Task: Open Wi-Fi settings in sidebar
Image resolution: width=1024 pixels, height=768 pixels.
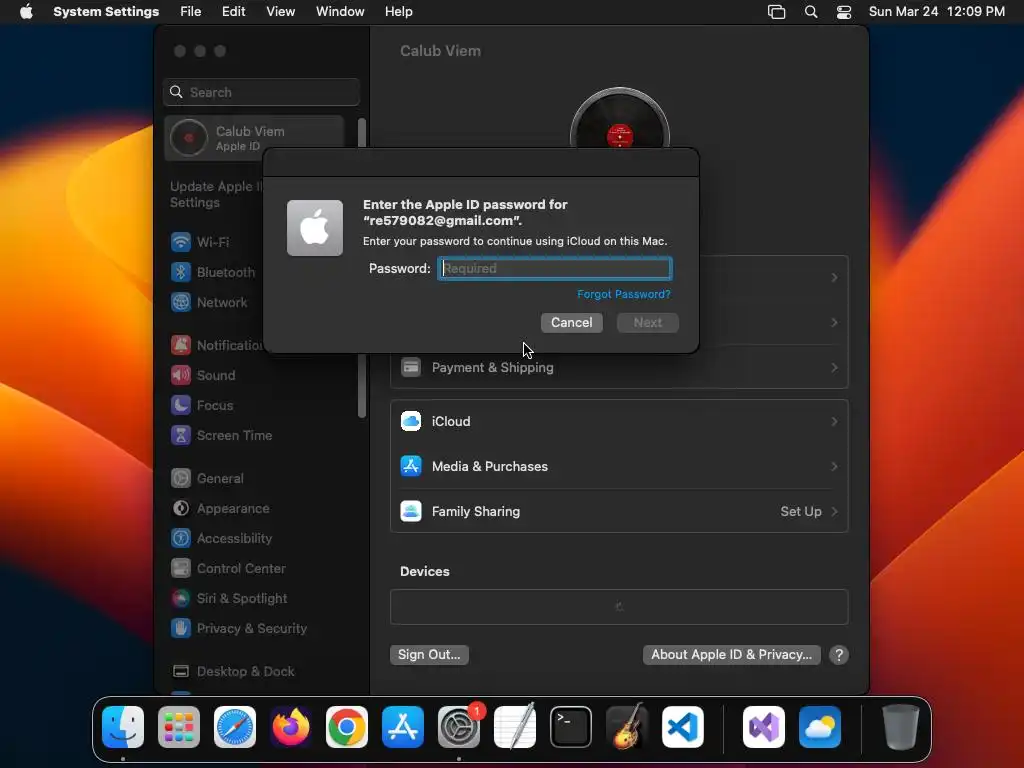Action: coord(199,242)
